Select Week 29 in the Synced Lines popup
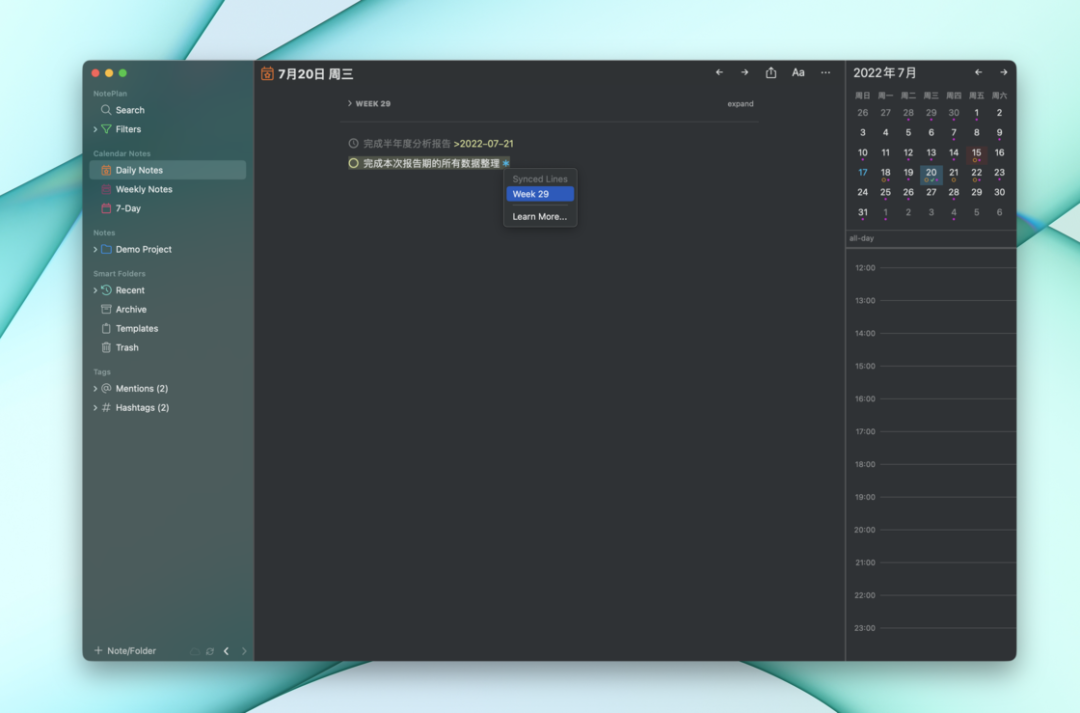1080x713 pixels. (x=540, y=194)
